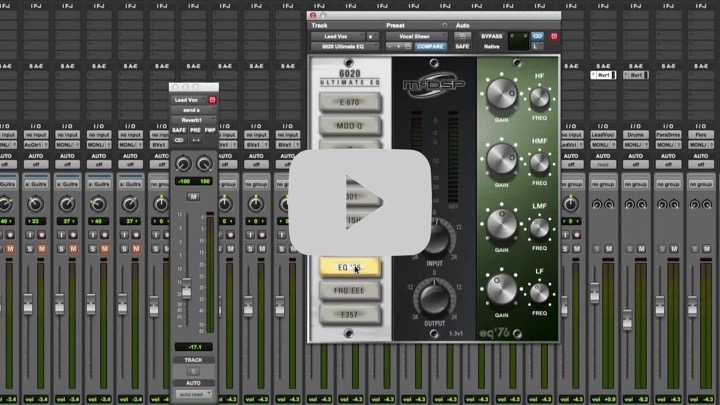Open the 6020 Ultimate EQ plugin selector
The image size is (720, 405).
(x=345, y=46)
